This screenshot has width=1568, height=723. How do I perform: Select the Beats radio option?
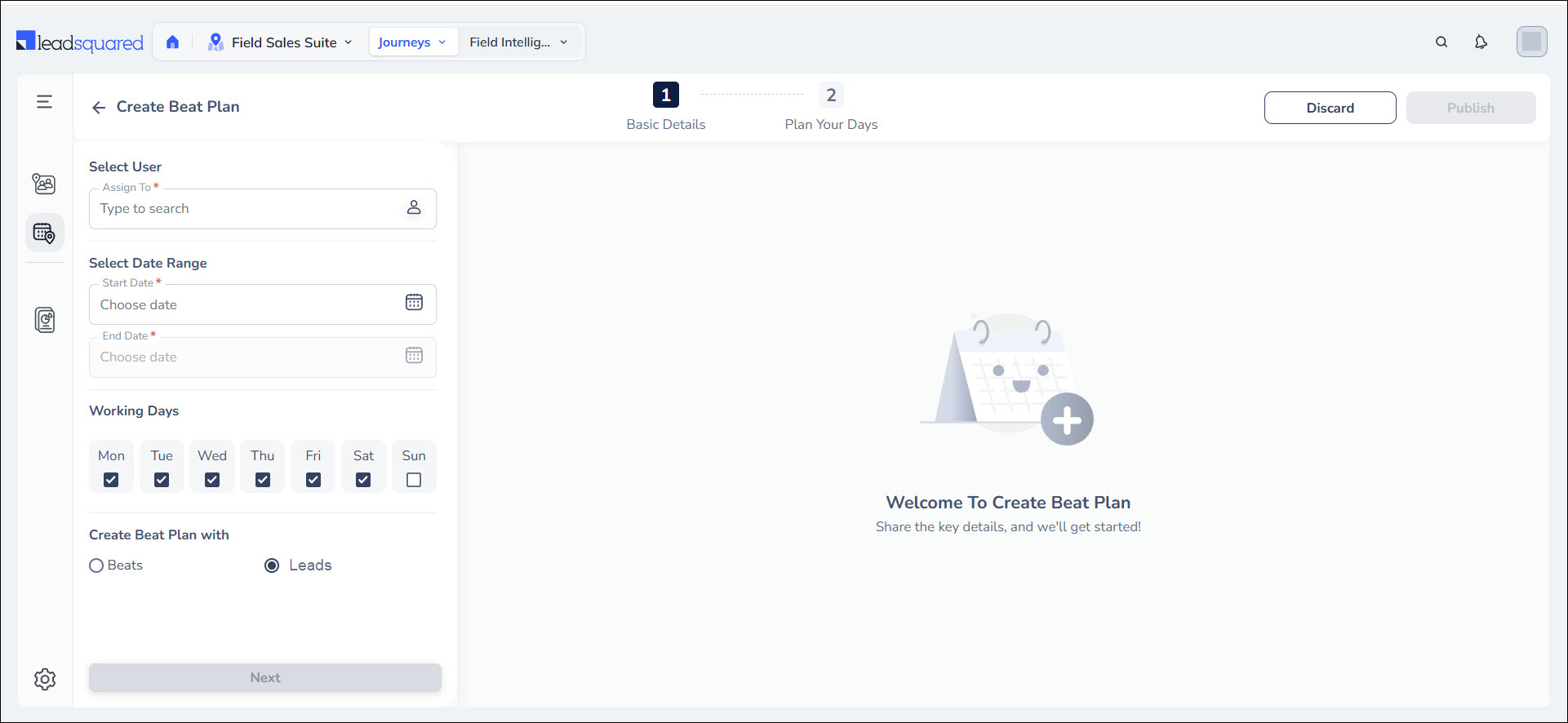coord(96,566)
